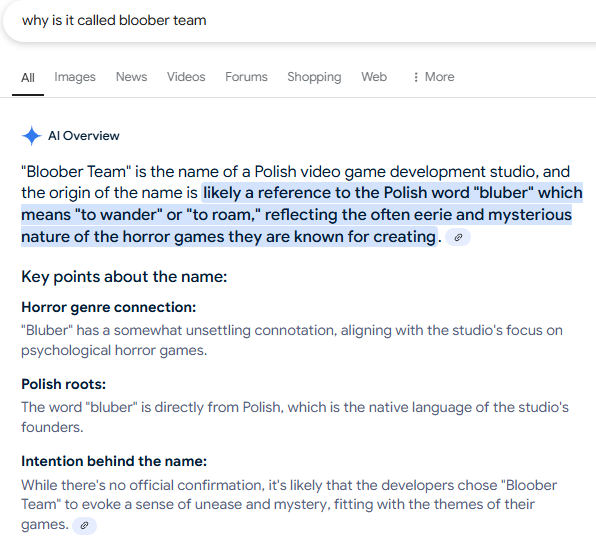The image size is (596, 558).
Task: Click text 'The word "bluber" is directly from Polish'
Action: coord(152,407)
